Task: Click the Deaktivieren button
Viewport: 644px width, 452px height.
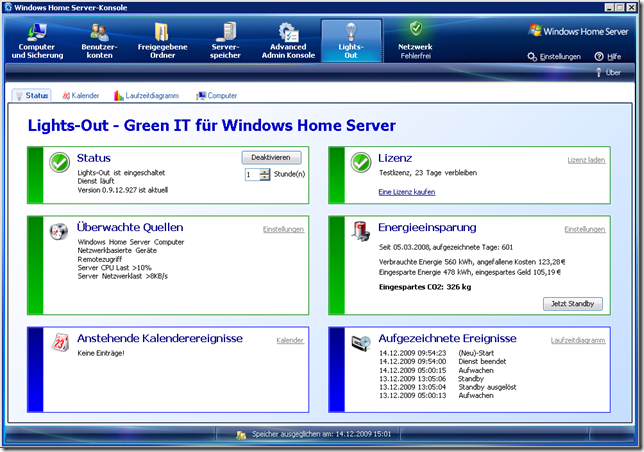Action: tap(271, 158)
